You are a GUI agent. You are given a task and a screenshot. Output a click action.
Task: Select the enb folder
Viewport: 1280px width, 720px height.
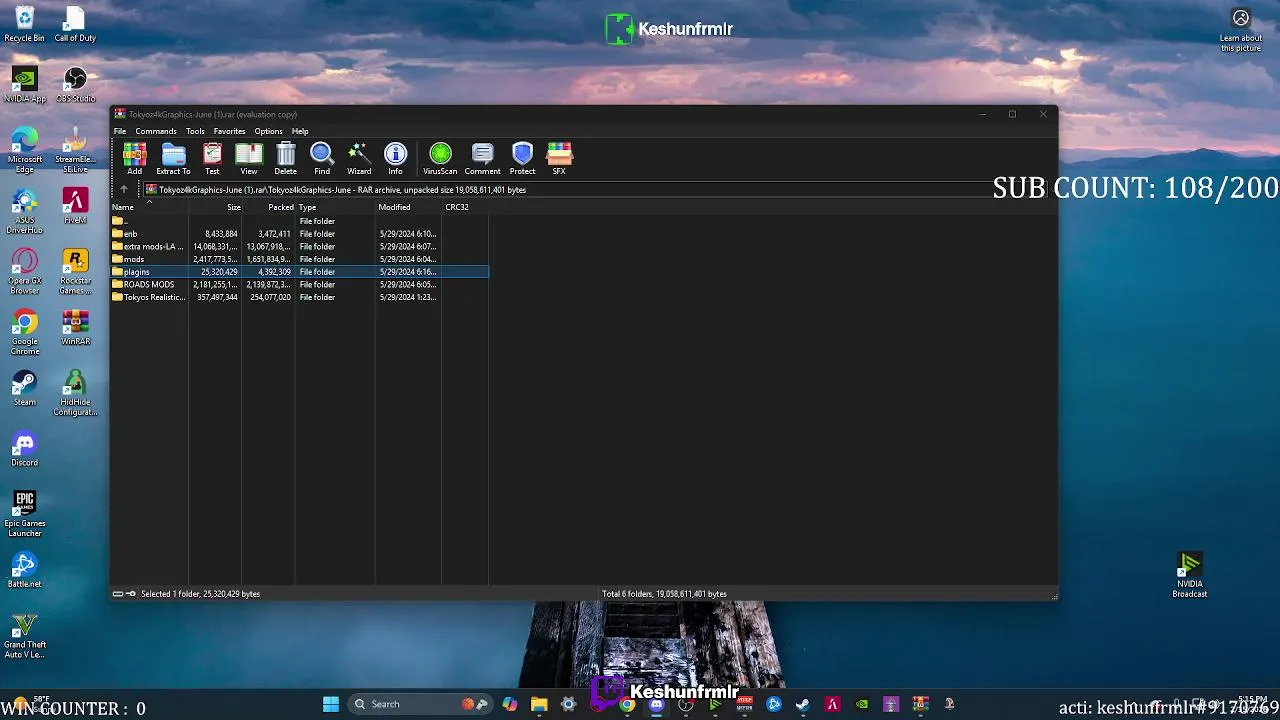[299, 234]
